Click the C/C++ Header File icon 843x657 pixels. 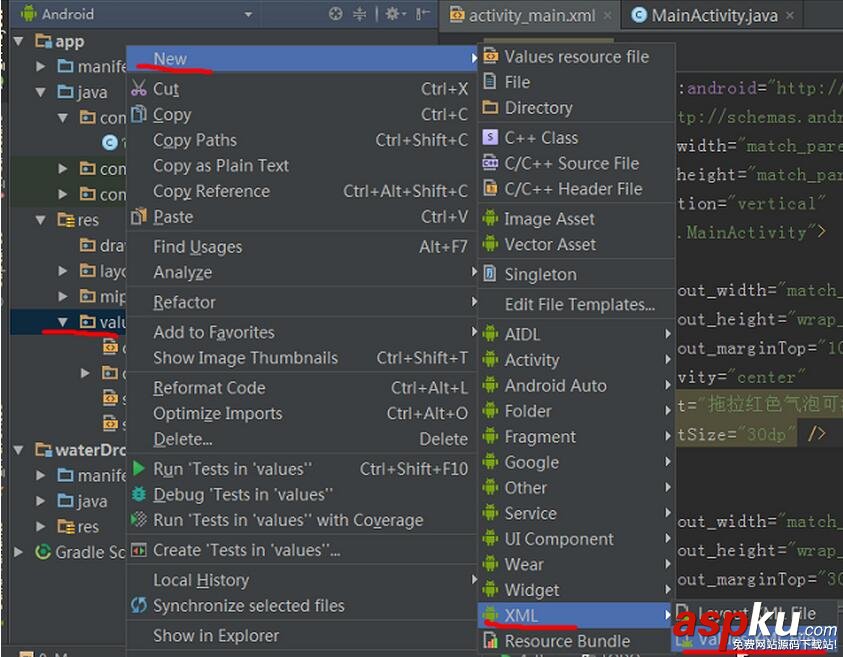coord(490,188)
